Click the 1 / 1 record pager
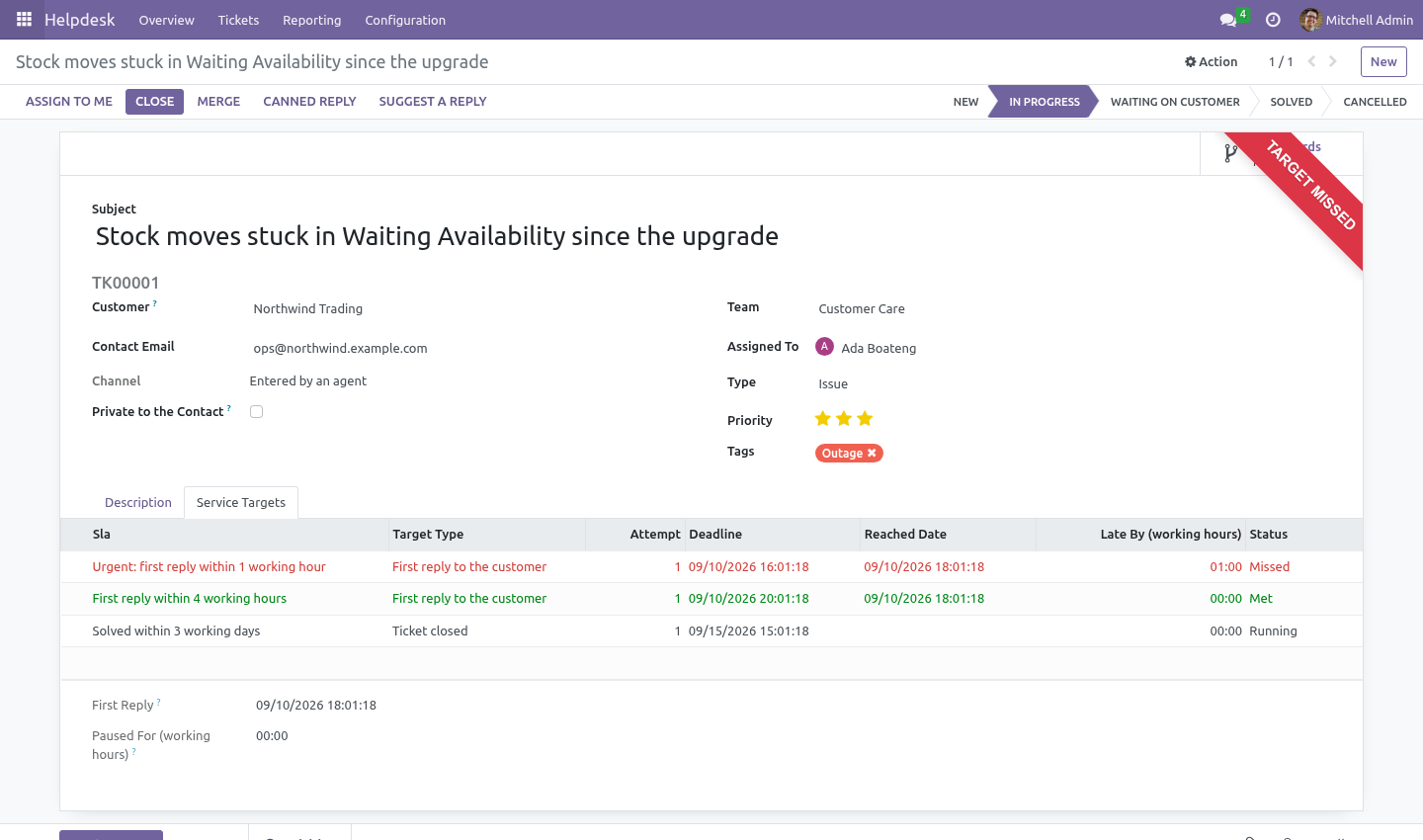The width and height of the screenshot is (1423, 840). 1281,61
